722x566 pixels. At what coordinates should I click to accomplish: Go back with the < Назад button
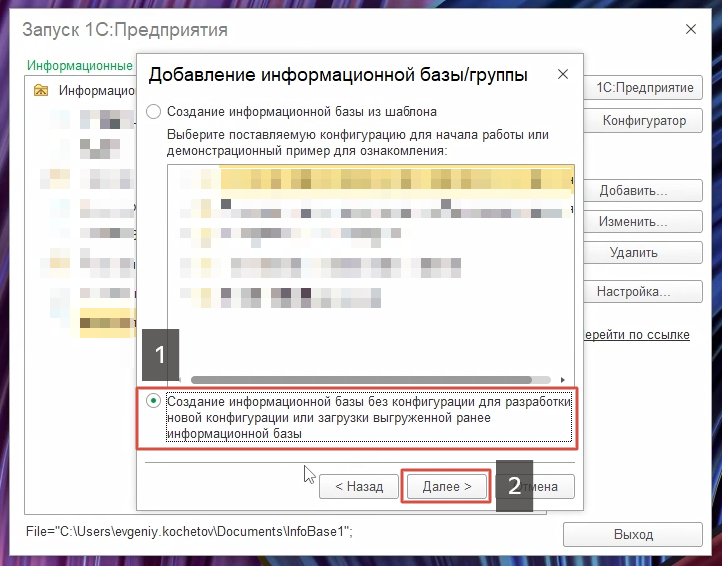(358, 487)
